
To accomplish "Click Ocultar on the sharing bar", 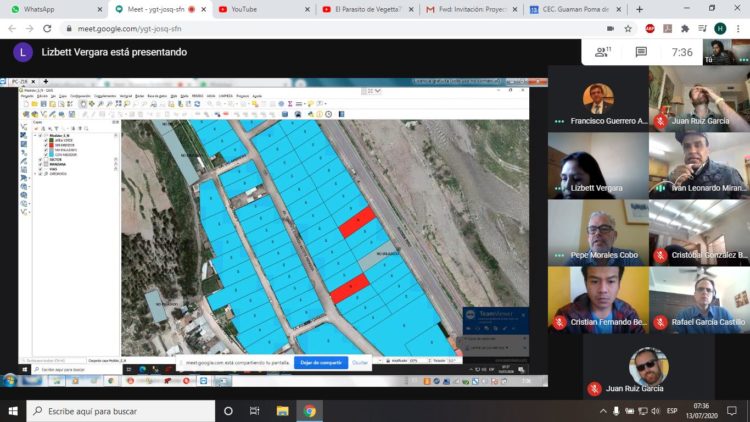I will coord(360,362).
